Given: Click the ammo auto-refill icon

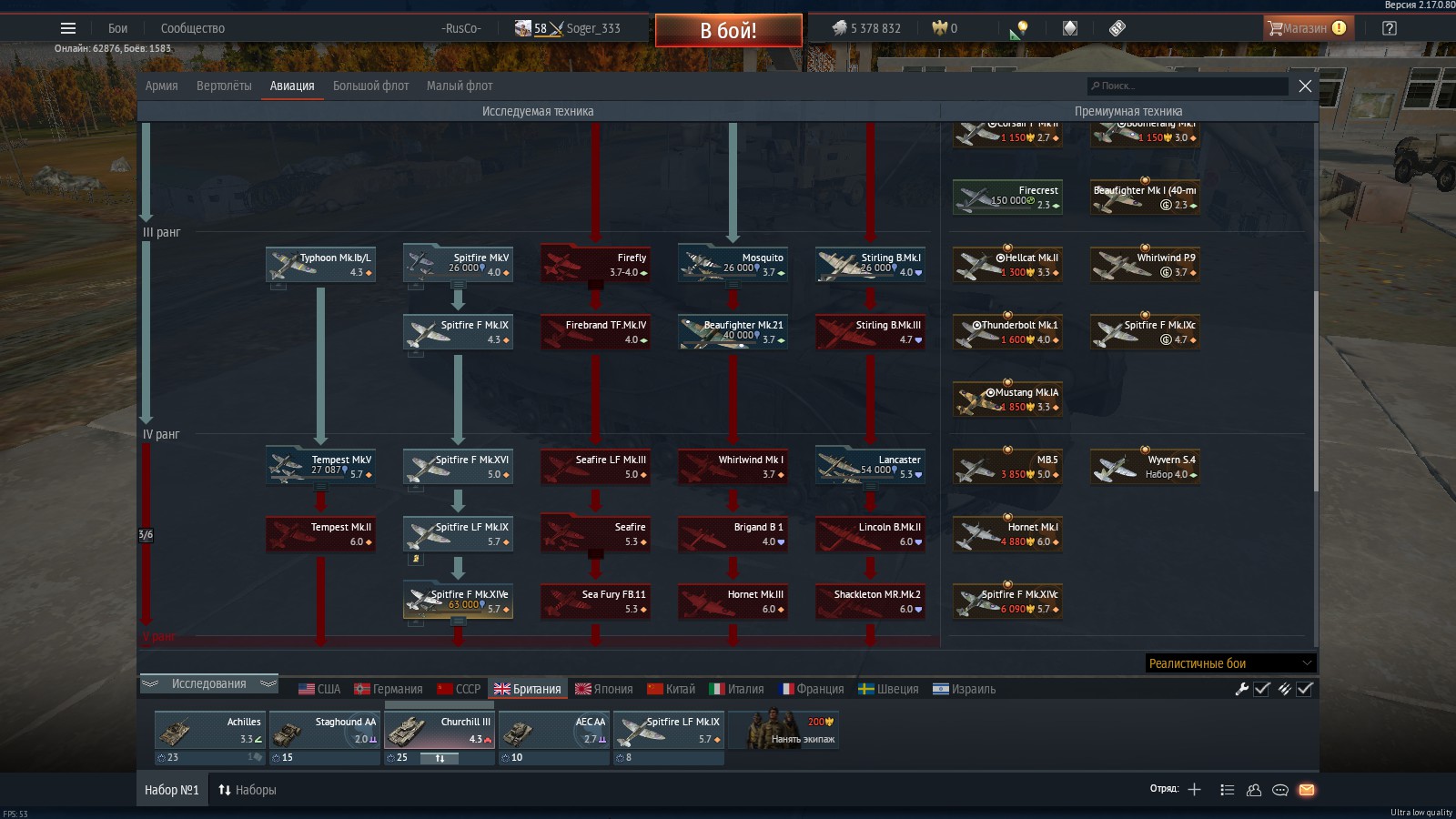Looking at the screenshot, I should click(x=1284, y=689).
